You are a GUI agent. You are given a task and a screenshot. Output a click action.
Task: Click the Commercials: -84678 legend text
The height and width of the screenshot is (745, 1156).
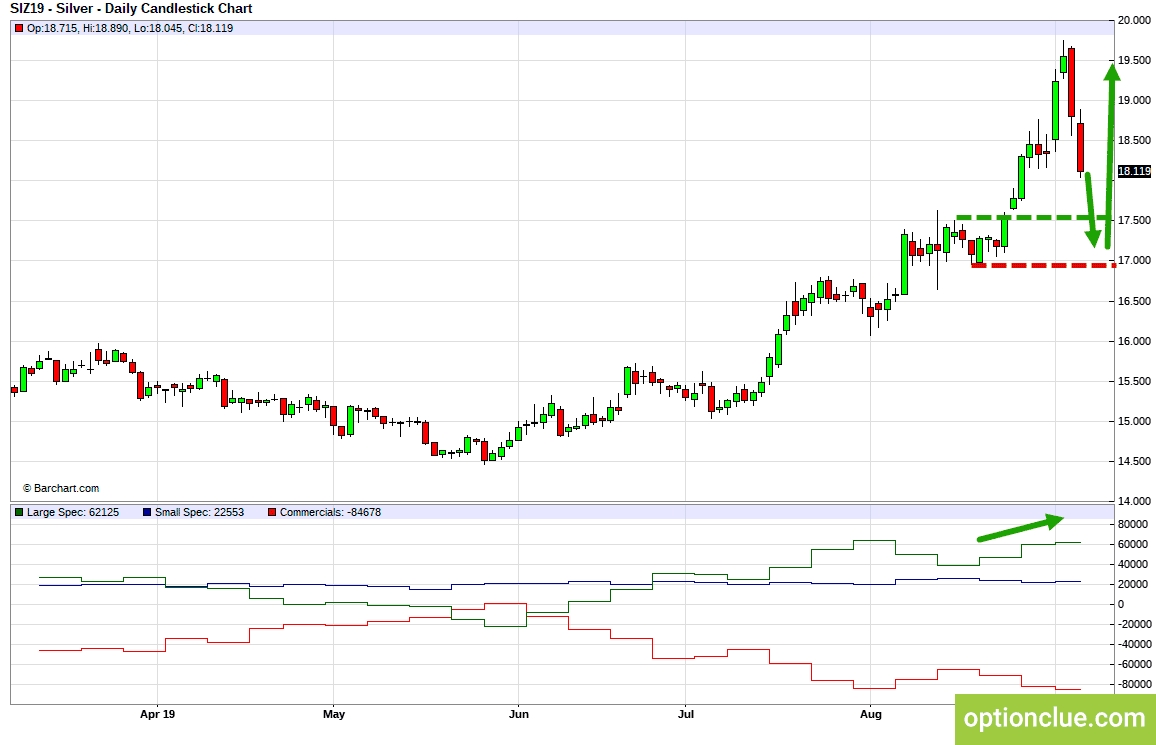pos(330,512)
